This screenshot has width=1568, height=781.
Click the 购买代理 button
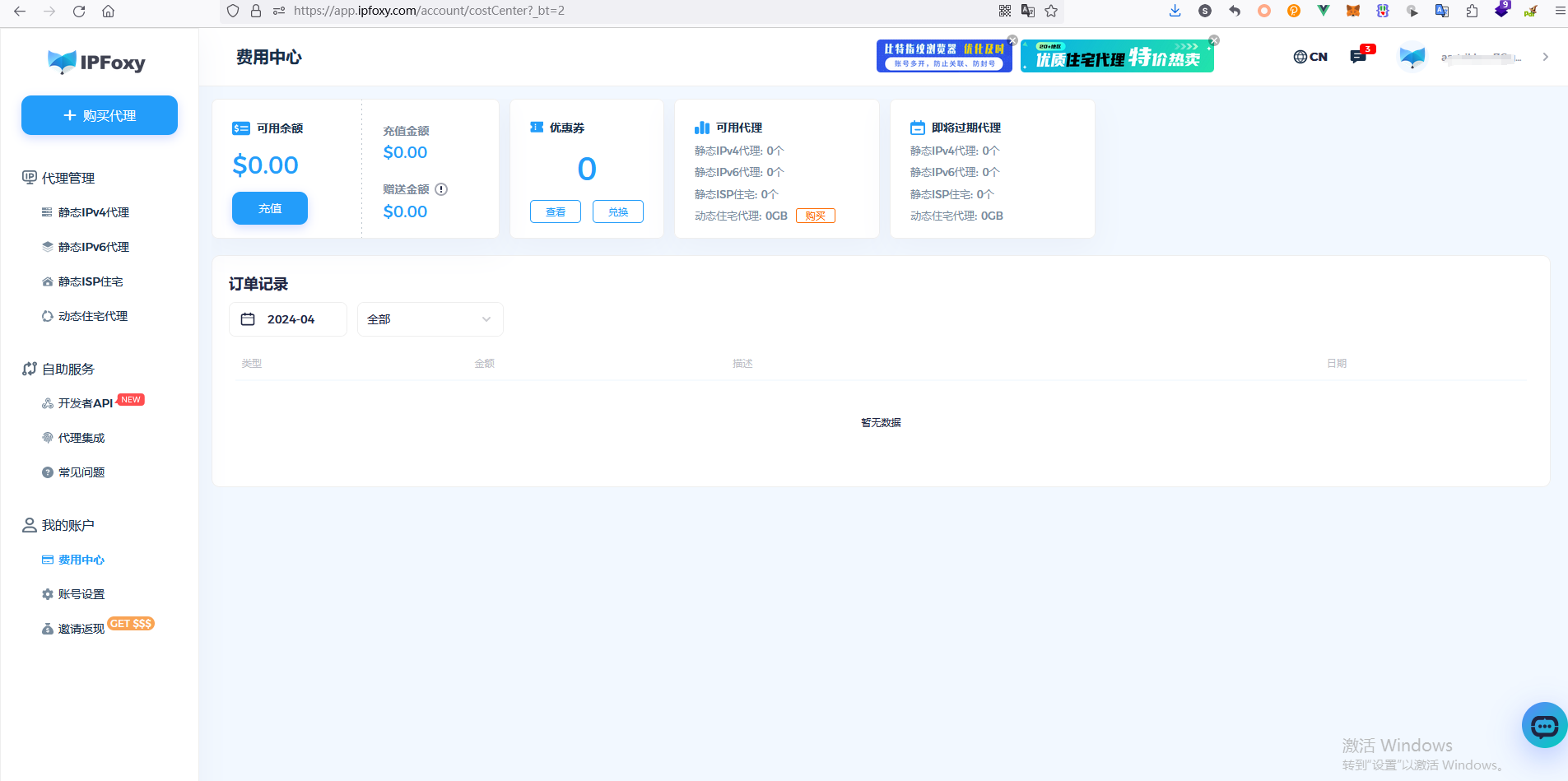pos(100,115)
